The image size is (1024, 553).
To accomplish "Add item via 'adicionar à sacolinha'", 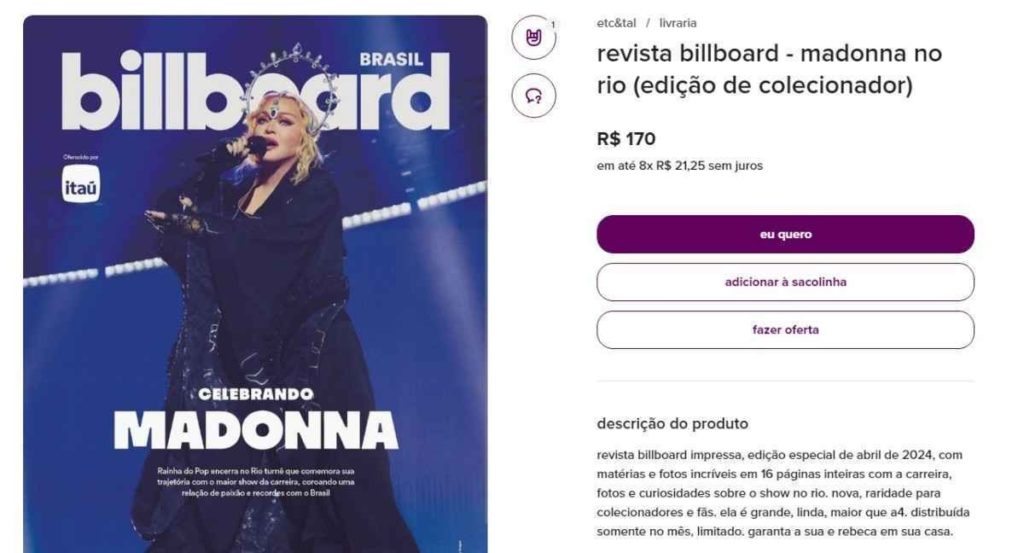I will click(785, 282).
